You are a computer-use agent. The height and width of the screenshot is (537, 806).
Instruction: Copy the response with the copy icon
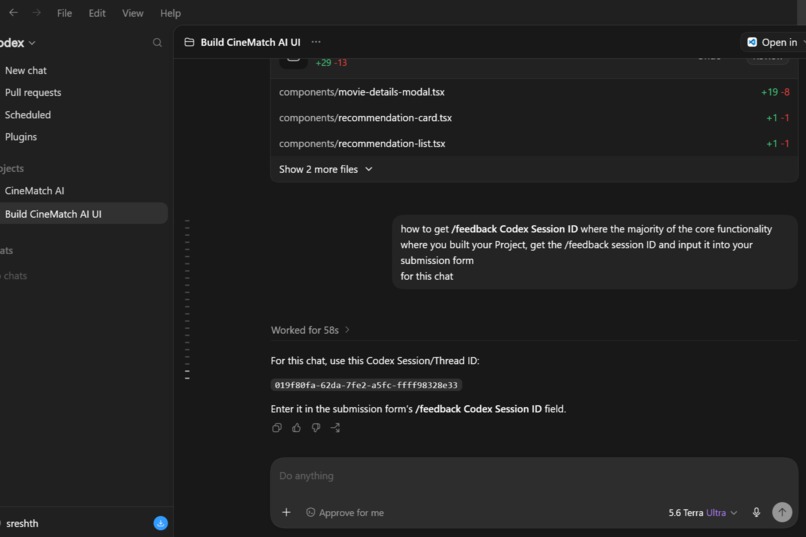tap(277, 428)
